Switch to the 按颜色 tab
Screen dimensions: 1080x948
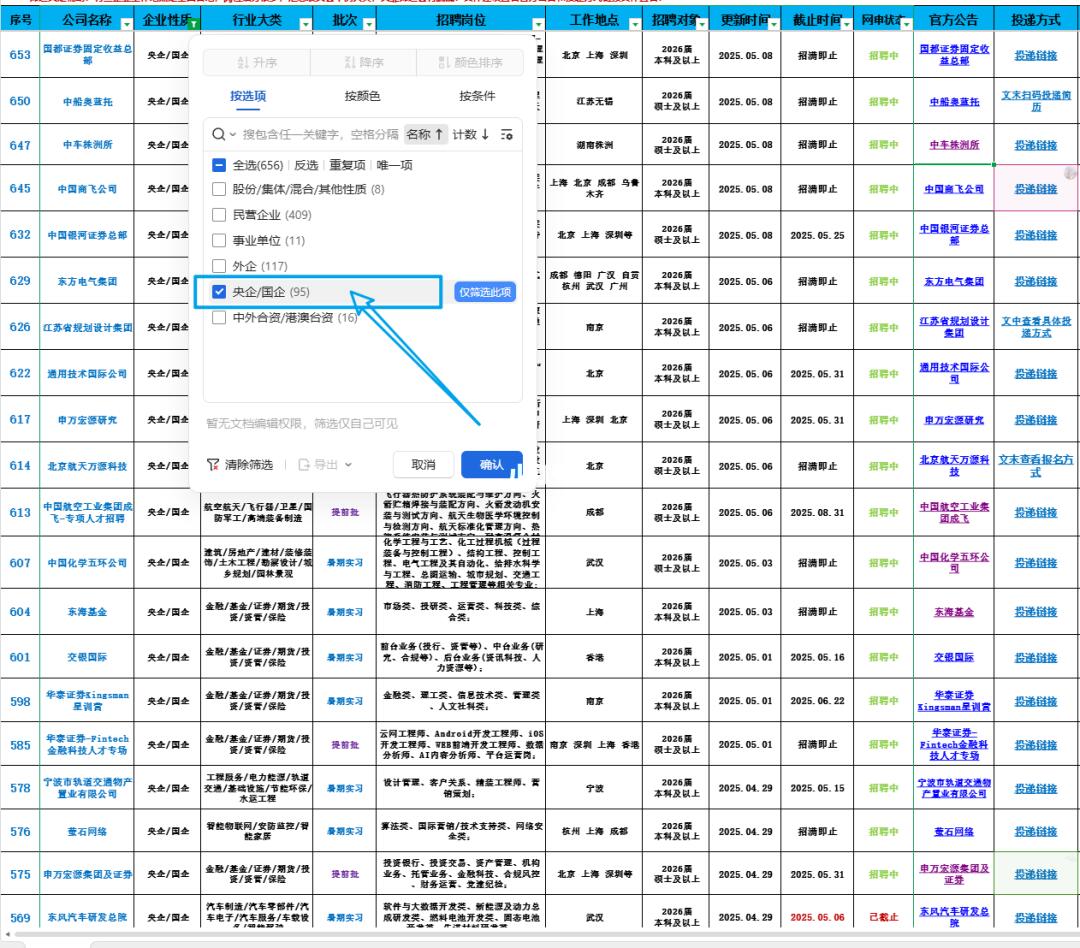click(x=362, y=96)
